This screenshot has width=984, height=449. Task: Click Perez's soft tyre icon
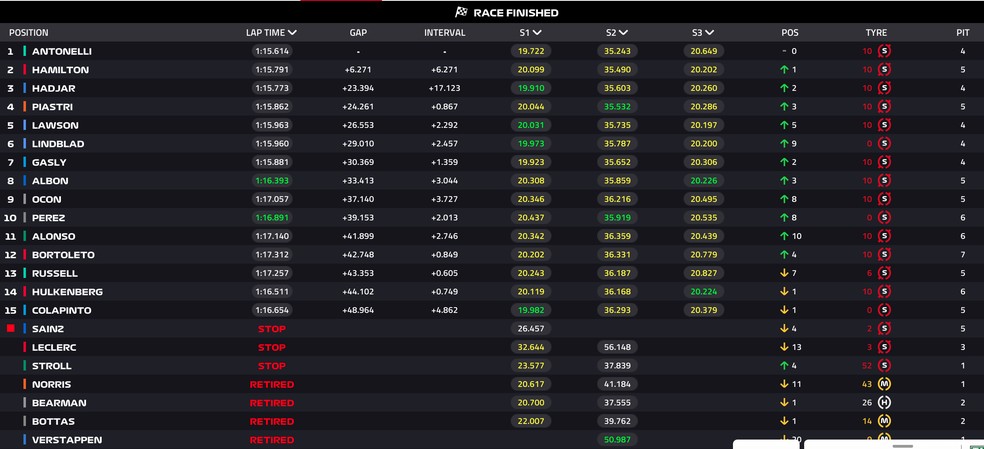884,218
